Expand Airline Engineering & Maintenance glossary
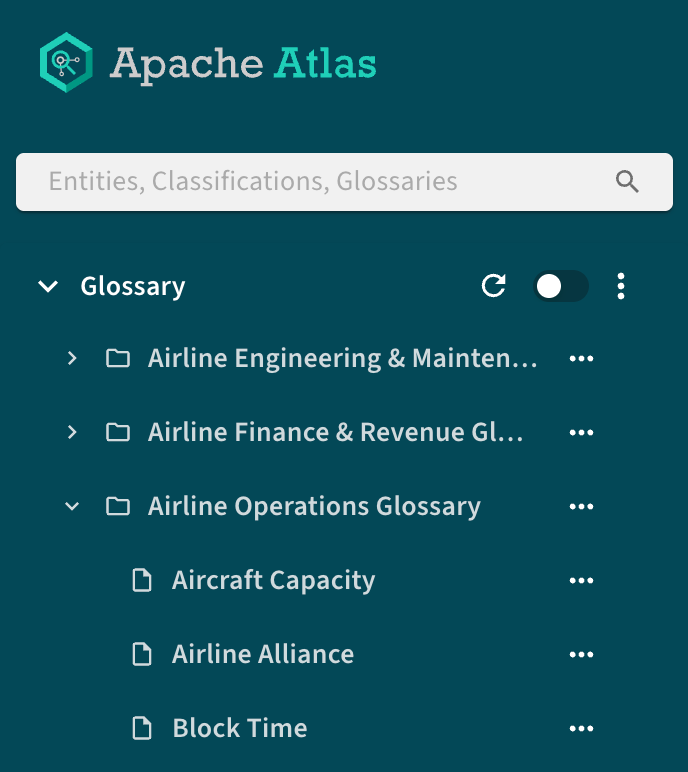 coord(72,358)
